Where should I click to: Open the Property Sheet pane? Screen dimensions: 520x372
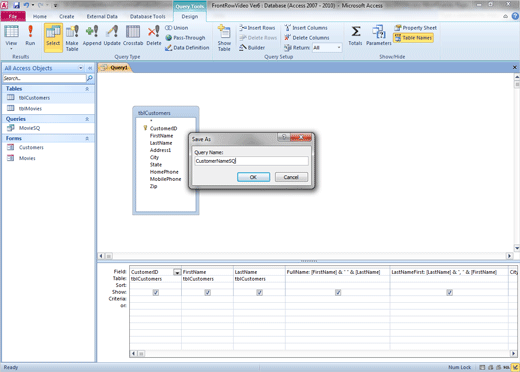click(x=415, y=28)
